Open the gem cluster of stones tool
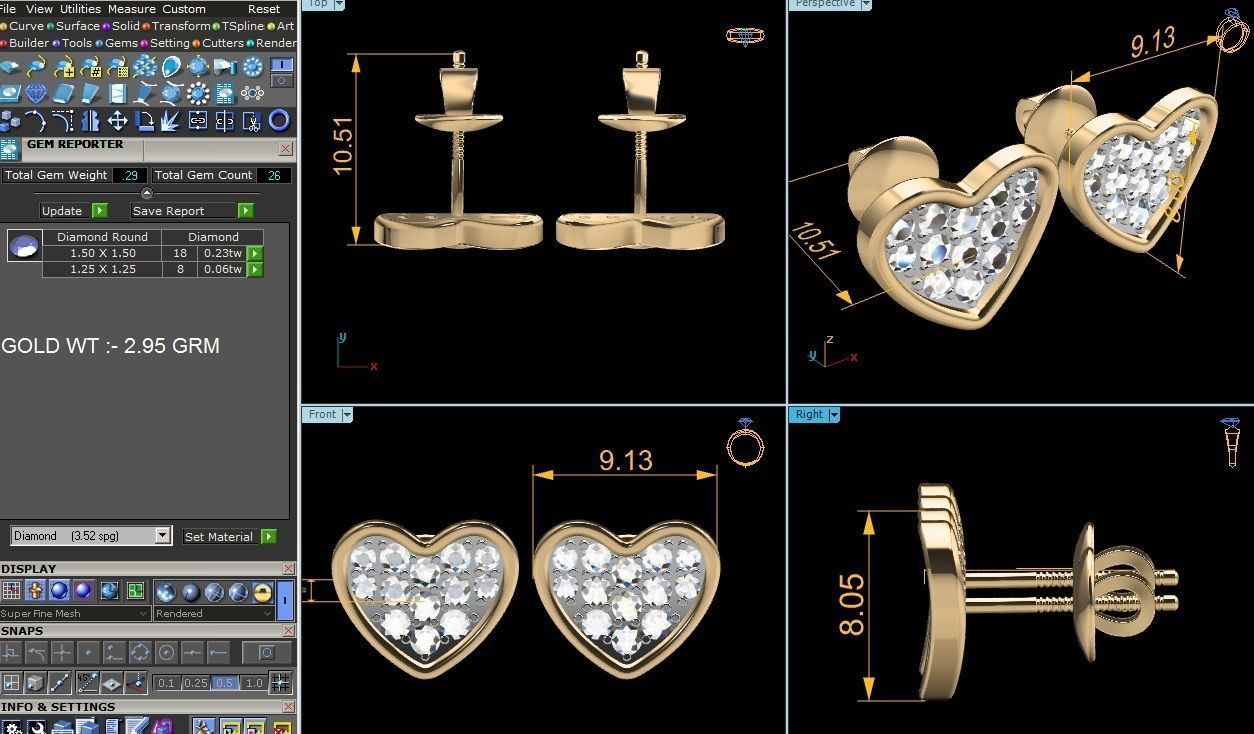 tap(145, 66)
